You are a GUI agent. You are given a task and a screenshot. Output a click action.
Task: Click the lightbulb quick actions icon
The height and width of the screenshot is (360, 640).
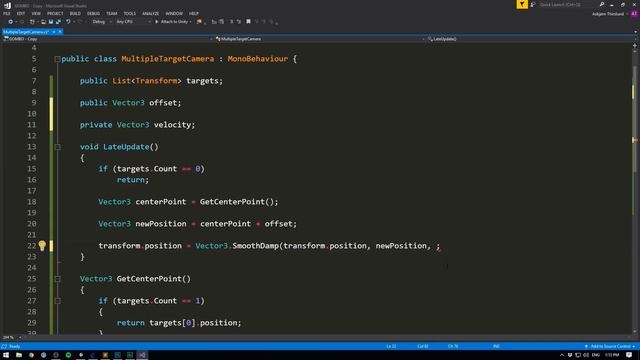(42, 245)
